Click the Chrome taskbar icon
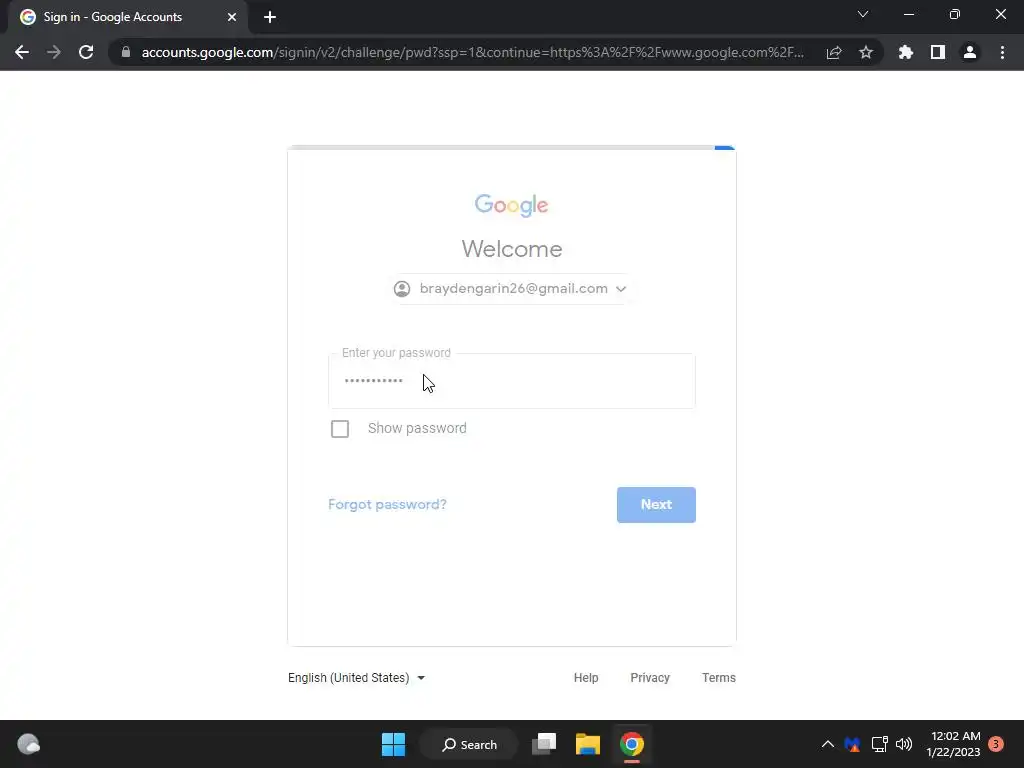 point(632,744)
